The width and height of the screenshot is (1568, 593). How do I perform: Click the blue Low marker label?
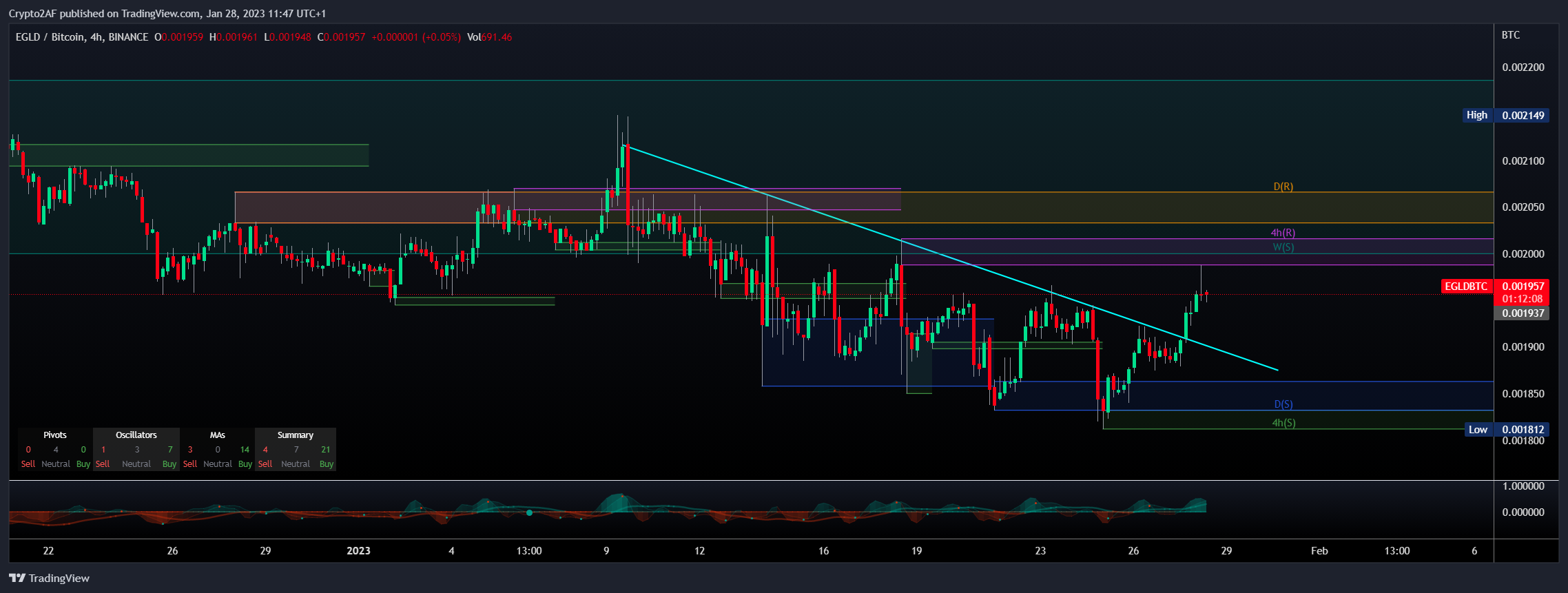coord(1478,429)
